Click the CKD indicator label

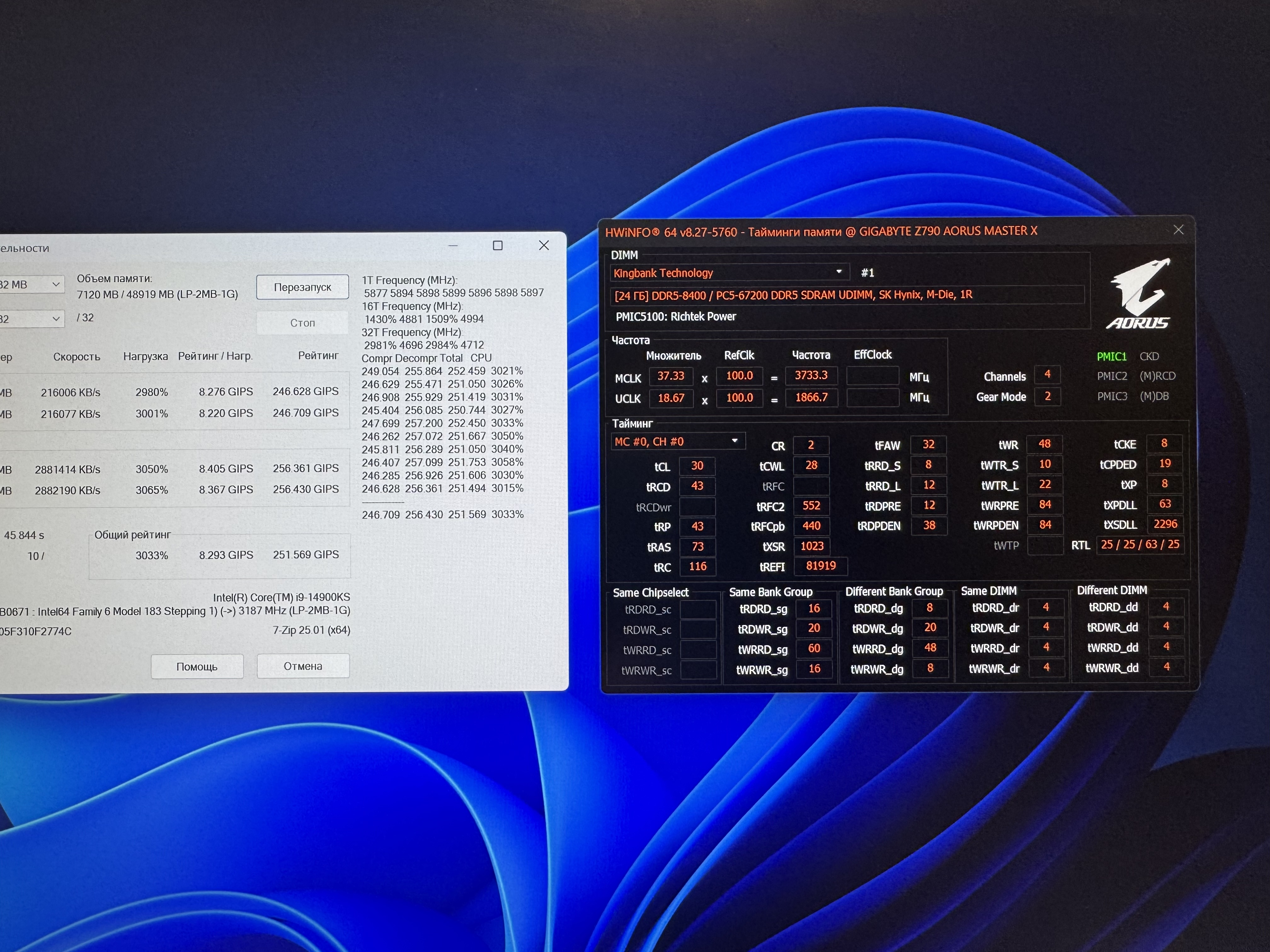pyautogui.click(x=1149, y=356)
